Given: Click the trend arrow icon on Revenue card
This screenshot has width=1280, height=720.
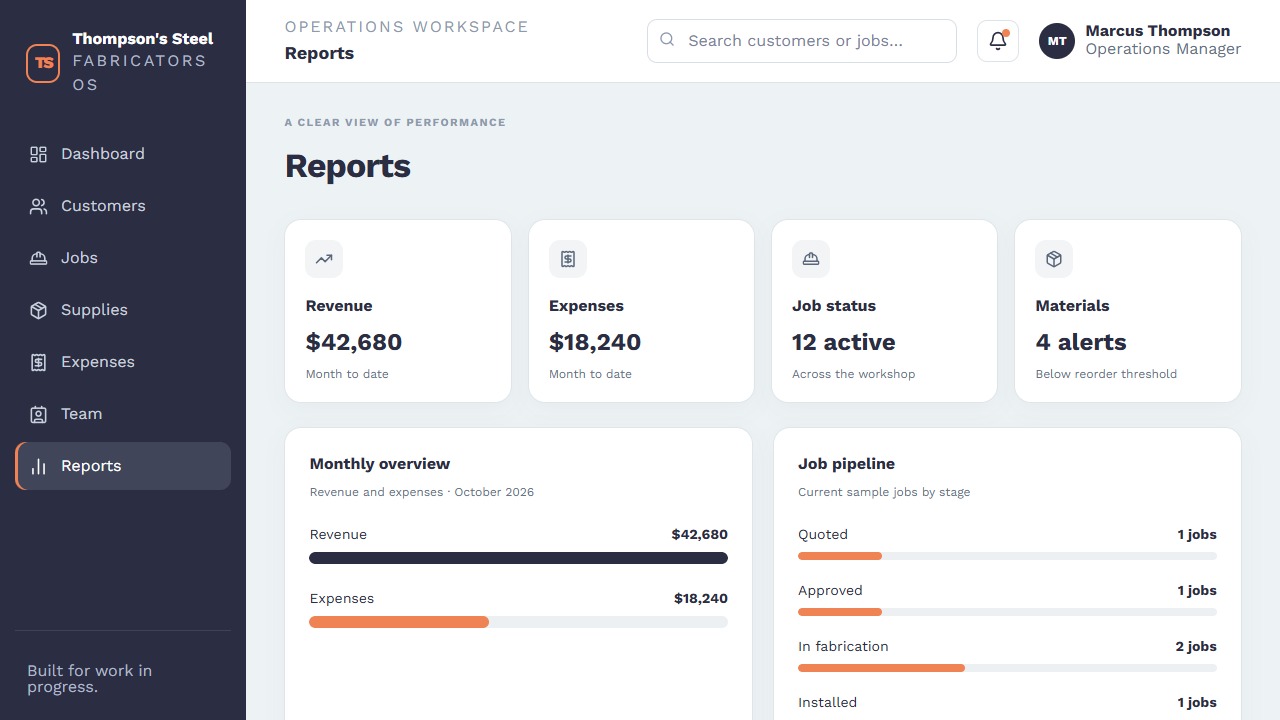Looking at the screenshot, I should pos(324,259).
